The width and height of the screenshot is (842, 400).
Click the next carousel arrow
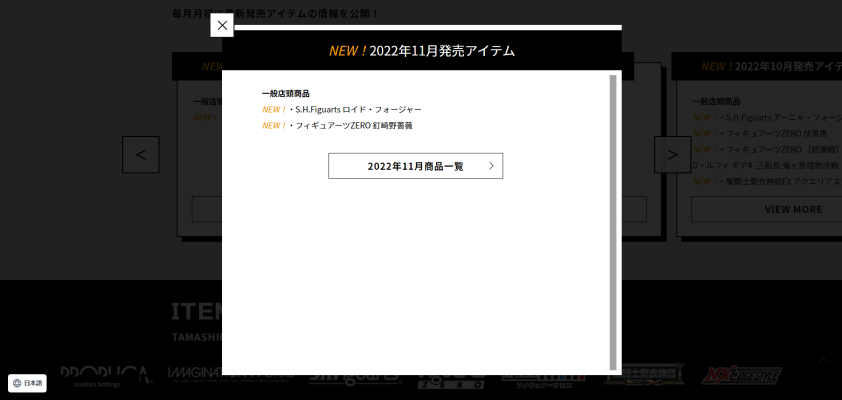pyautogui.click(x=672, y=155)
